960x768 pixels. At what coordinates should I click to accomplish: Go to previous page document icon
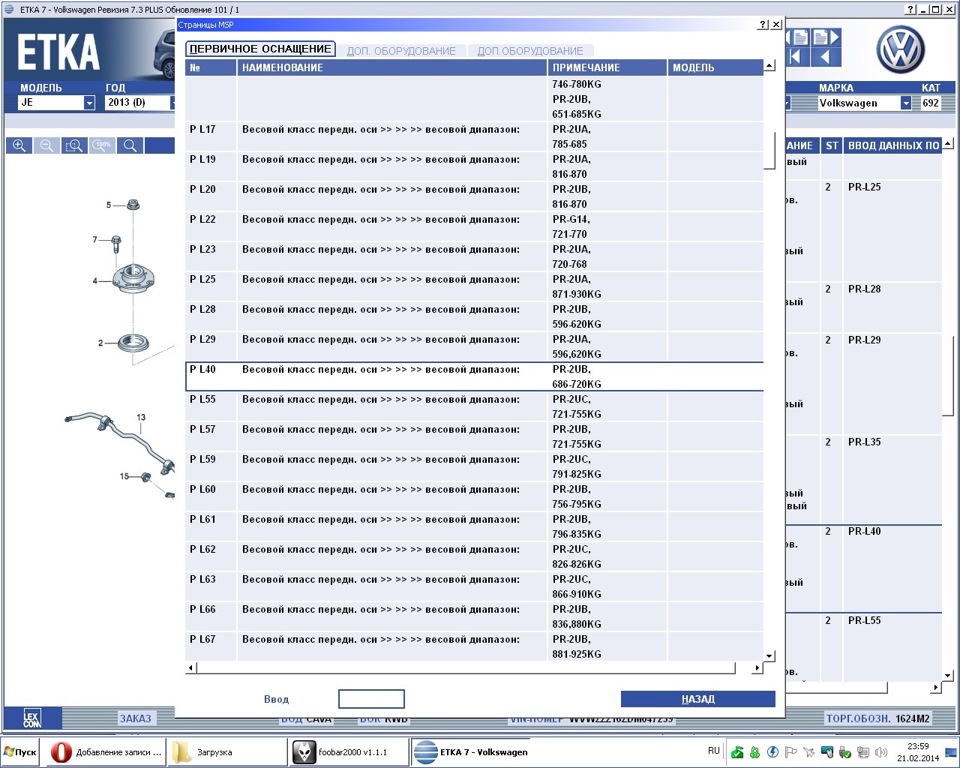click(797, 37)
